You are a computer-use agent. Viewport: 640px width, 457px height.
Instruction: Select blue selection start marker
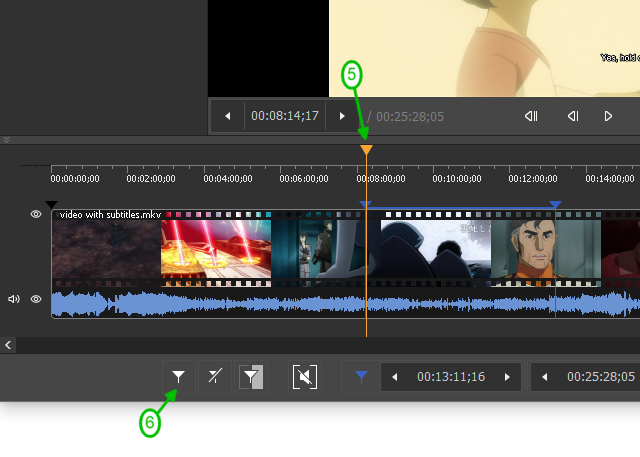(365, 204)
